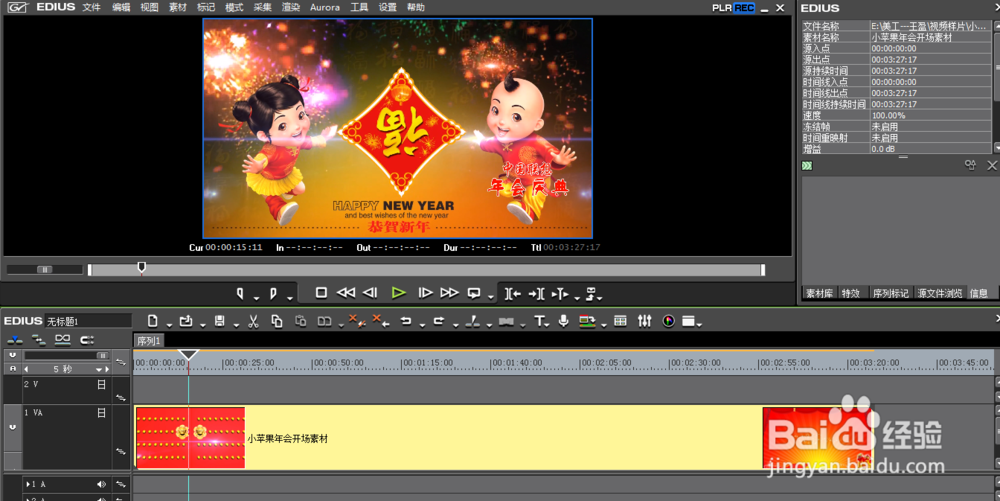The image size is (1000, 501).
Task: Click the Export sequence icon
Action: click(587, 321)
